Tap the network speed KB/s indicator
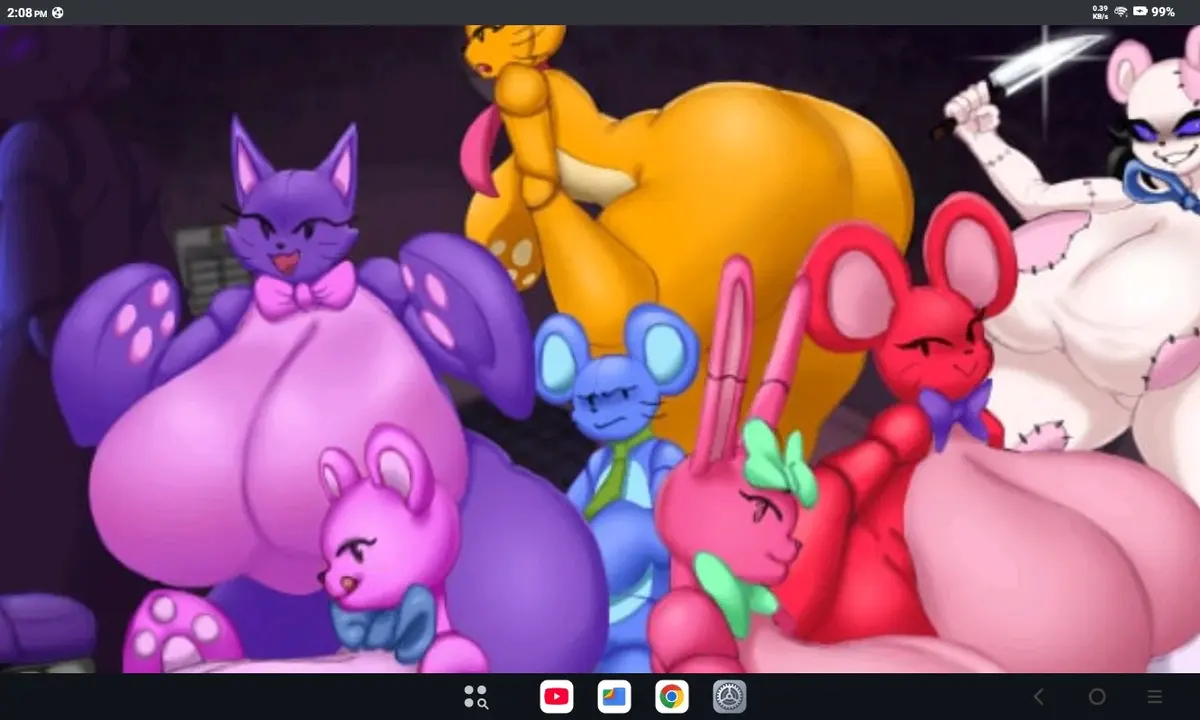The height and width of the screenshot is (720, 1200). [1100, 12]
